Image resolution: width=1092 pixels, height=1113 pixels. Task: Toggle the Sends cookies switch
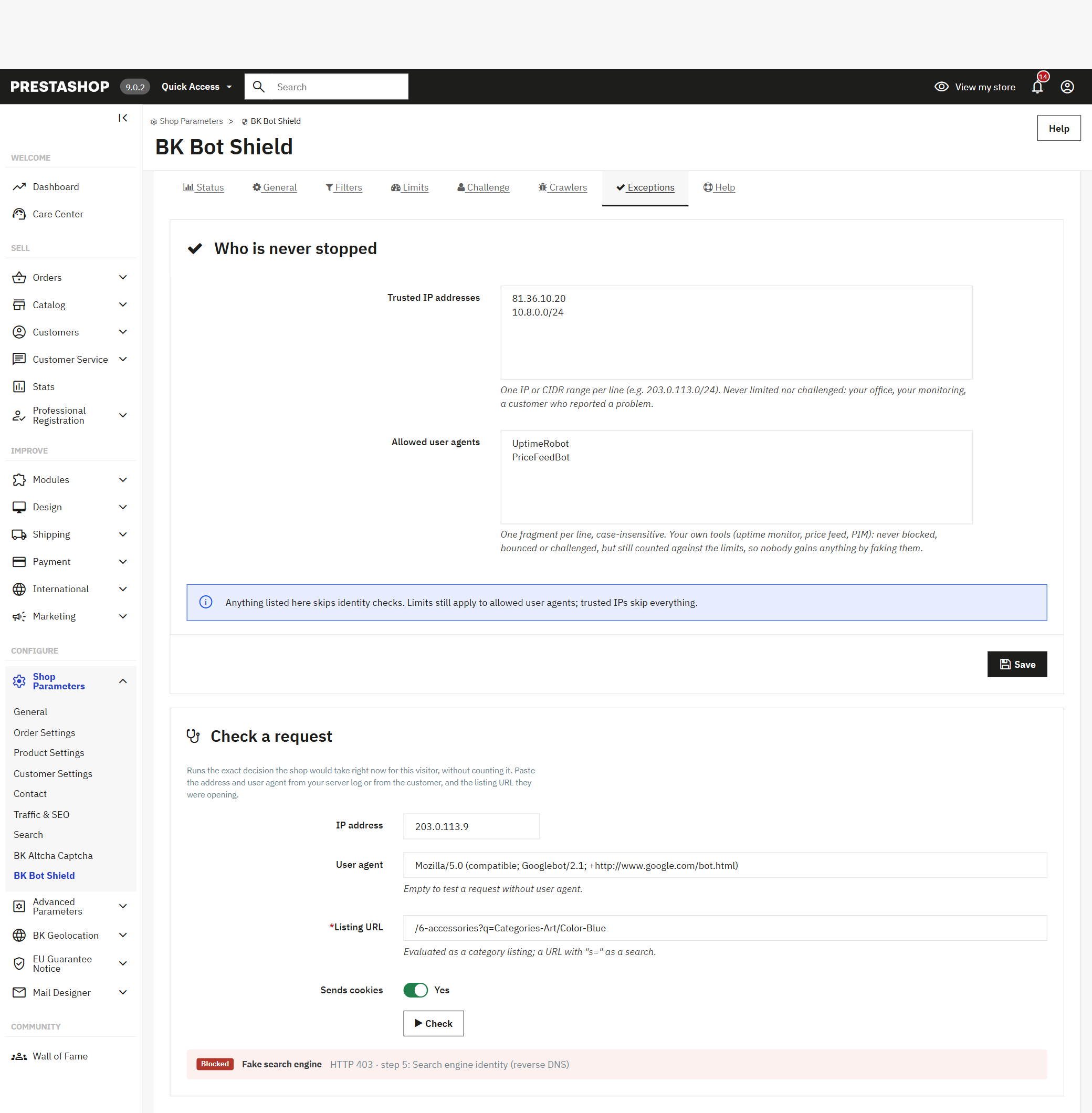(415, 990)
